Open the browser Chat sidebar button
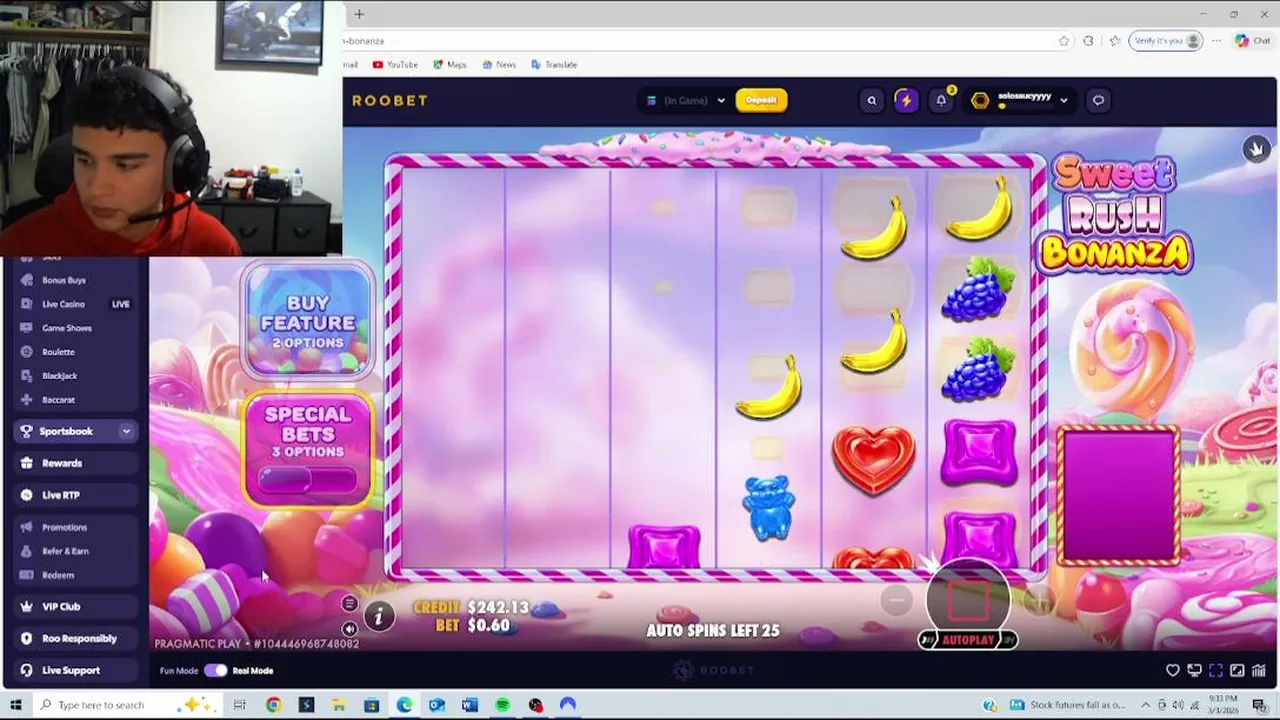 tap(1253, 41)
